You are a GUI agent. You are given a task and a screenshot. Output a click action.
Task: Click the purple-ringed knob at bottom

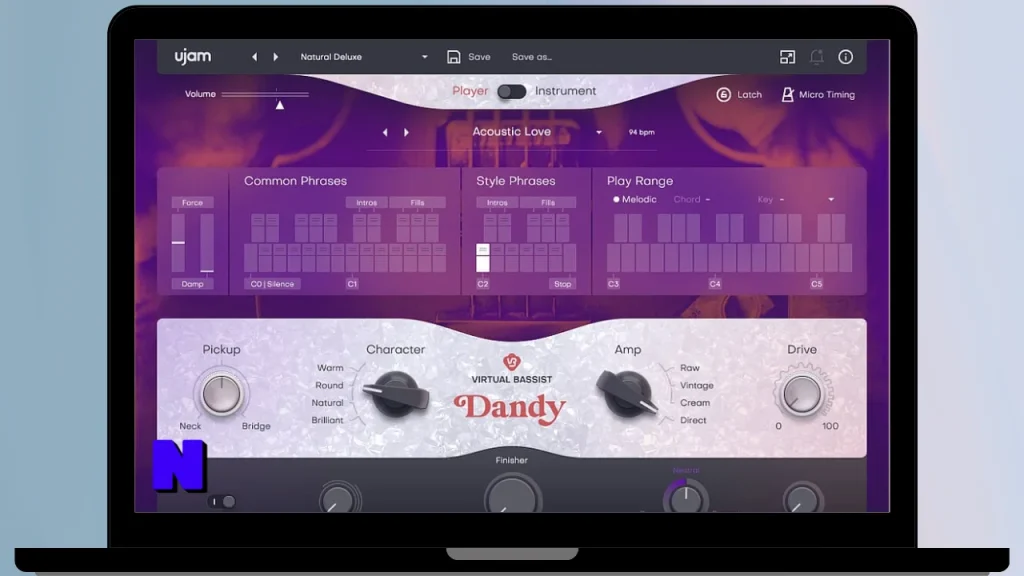(686, 496)
